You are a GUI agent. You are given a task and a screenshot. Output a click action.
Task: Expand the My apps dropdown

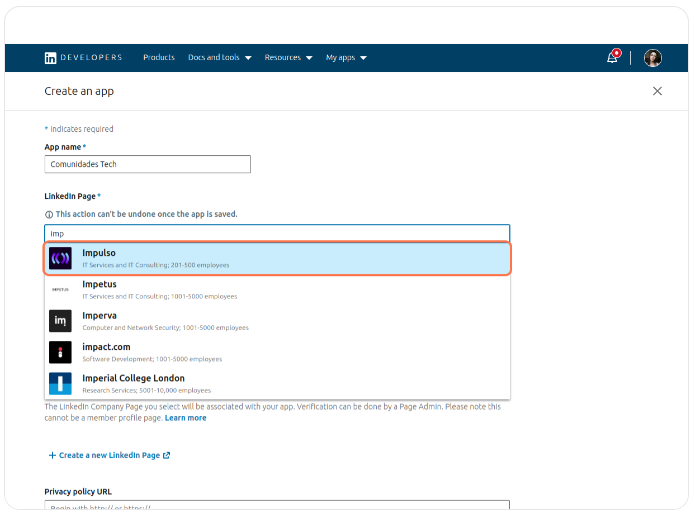tap(346, 58)
